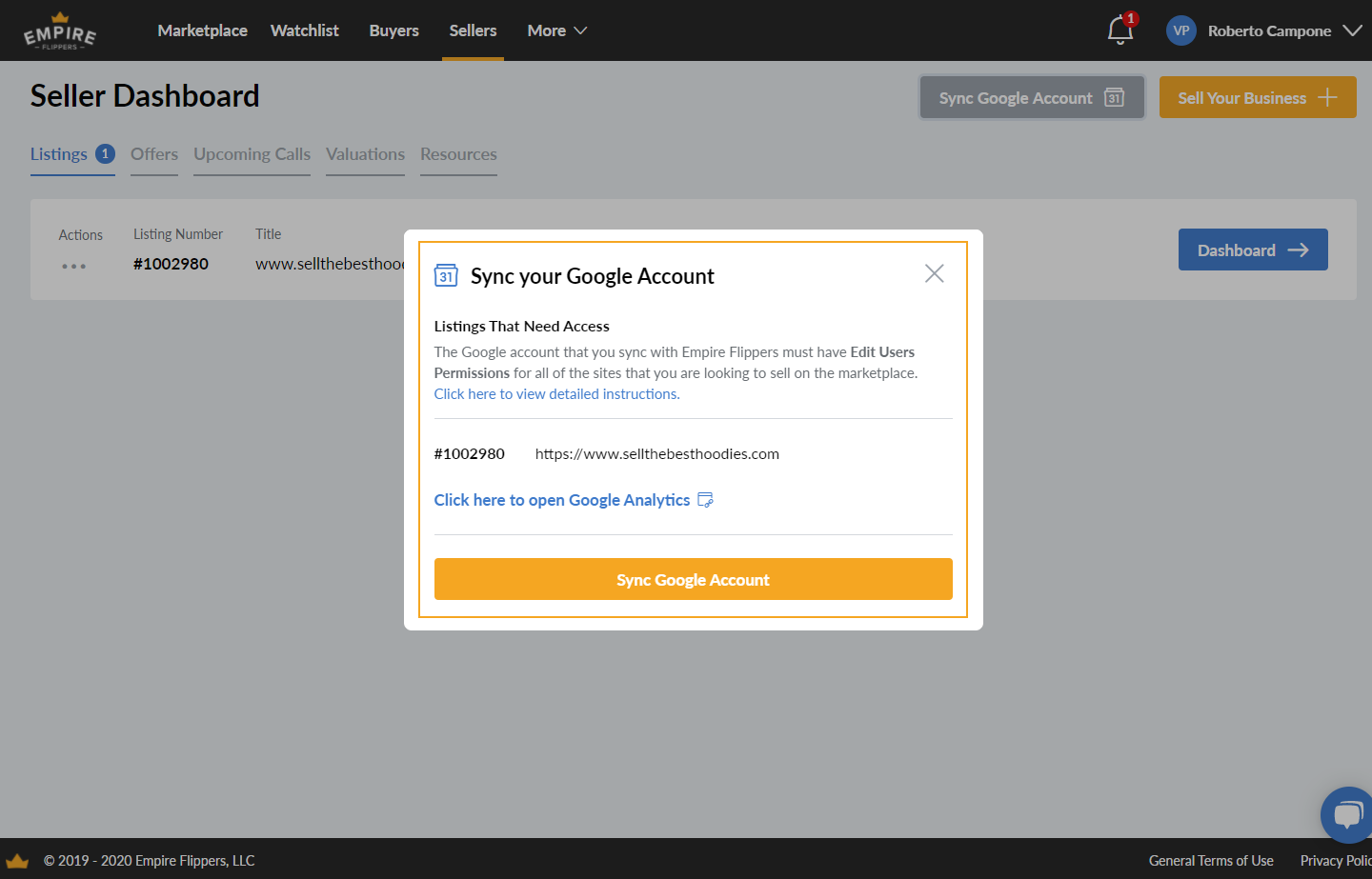Go to Marketplace in the navigation
1372x879 pixels.
(x=202, y=30)
